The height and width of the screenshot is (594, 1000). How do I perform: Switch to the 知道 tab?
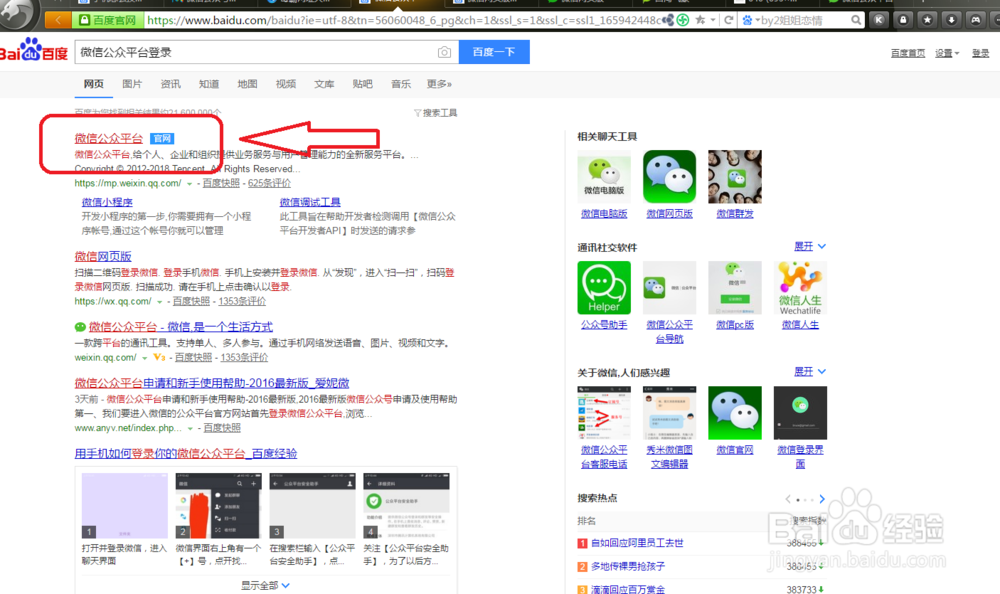coord(209,84)
